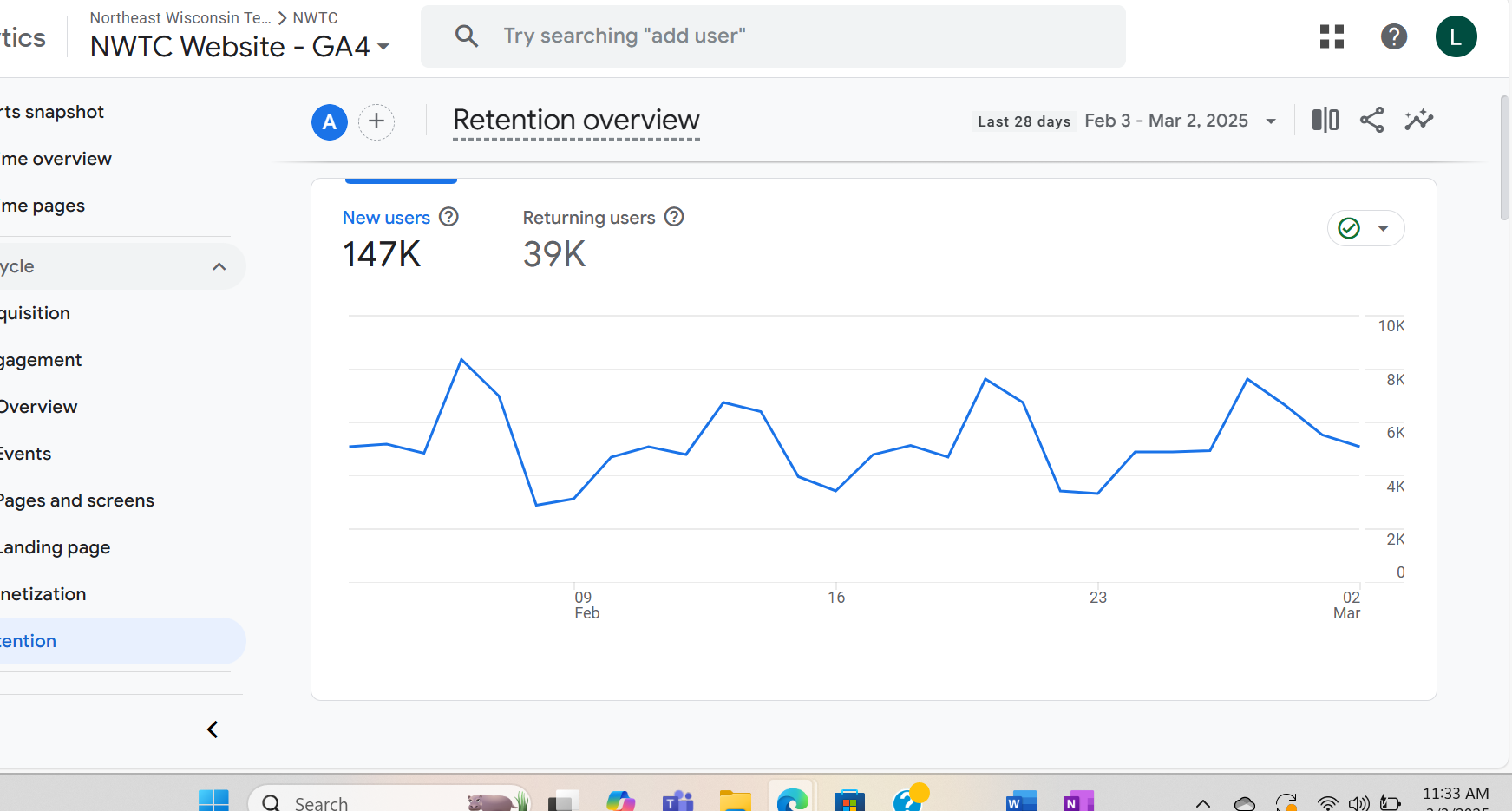Add a new comparison with the plus button
This screenshot has height=811, width=1512.
click(x=376, y=121)
